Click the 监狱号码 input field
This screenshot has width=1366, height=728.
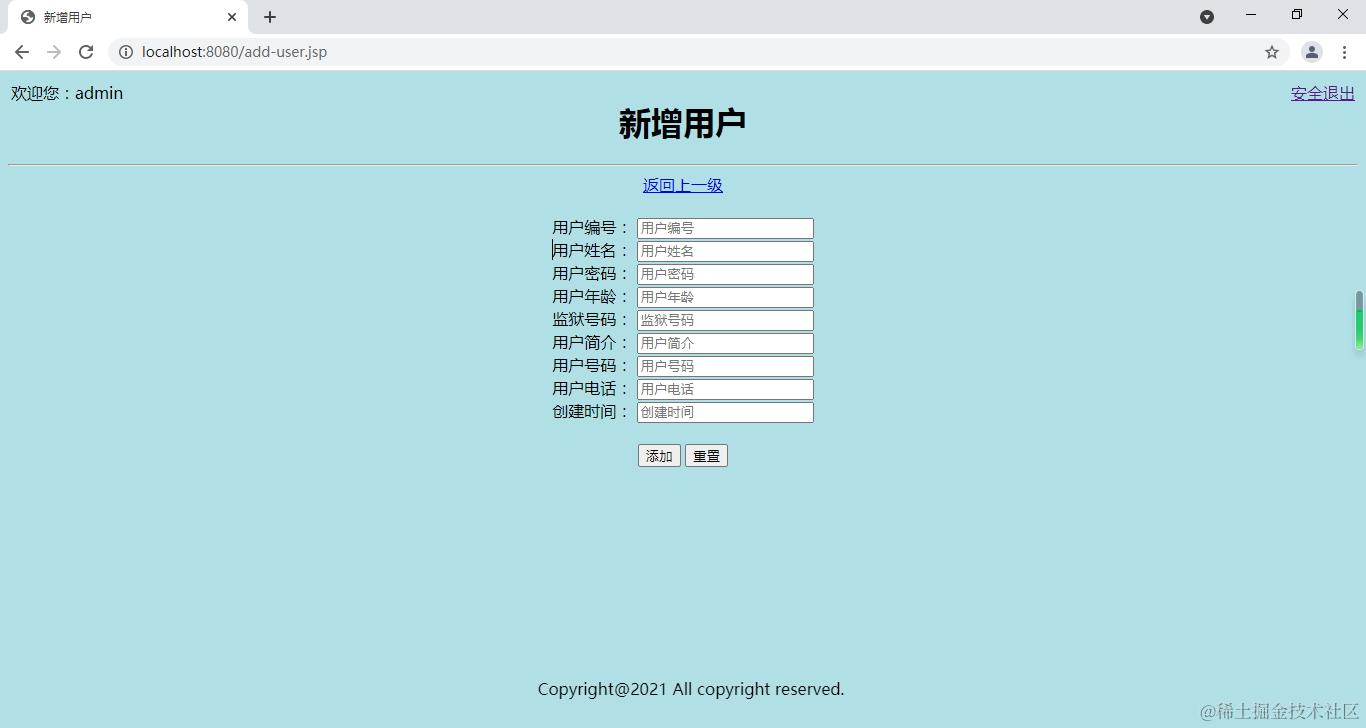tap(724, 319)
